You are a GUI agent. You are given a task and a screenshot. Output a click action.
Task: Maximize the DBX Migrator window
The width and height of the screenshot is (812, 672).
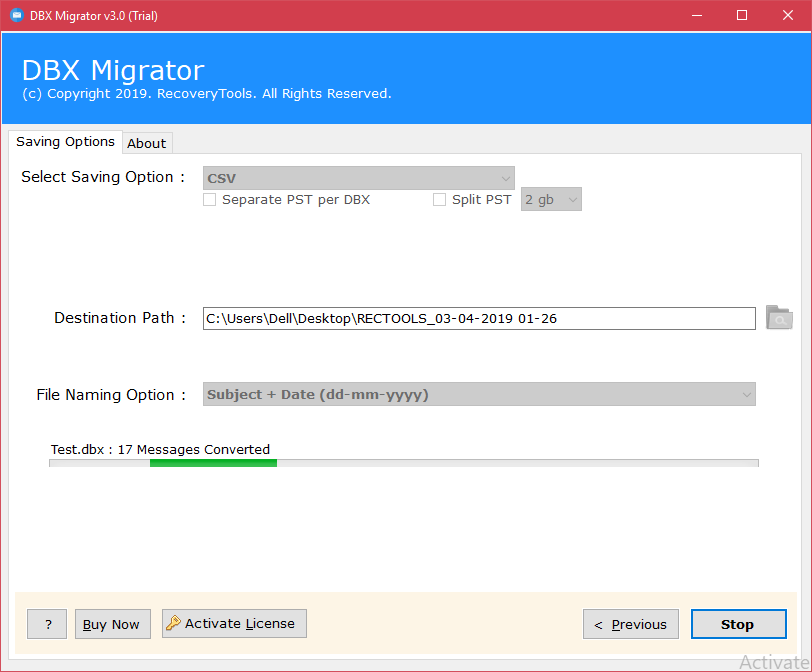tap(742, 16)
